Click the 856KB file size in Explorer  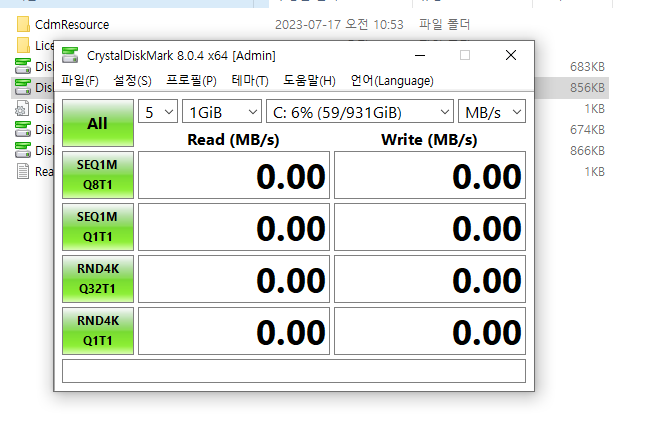[x=587, y=88]
